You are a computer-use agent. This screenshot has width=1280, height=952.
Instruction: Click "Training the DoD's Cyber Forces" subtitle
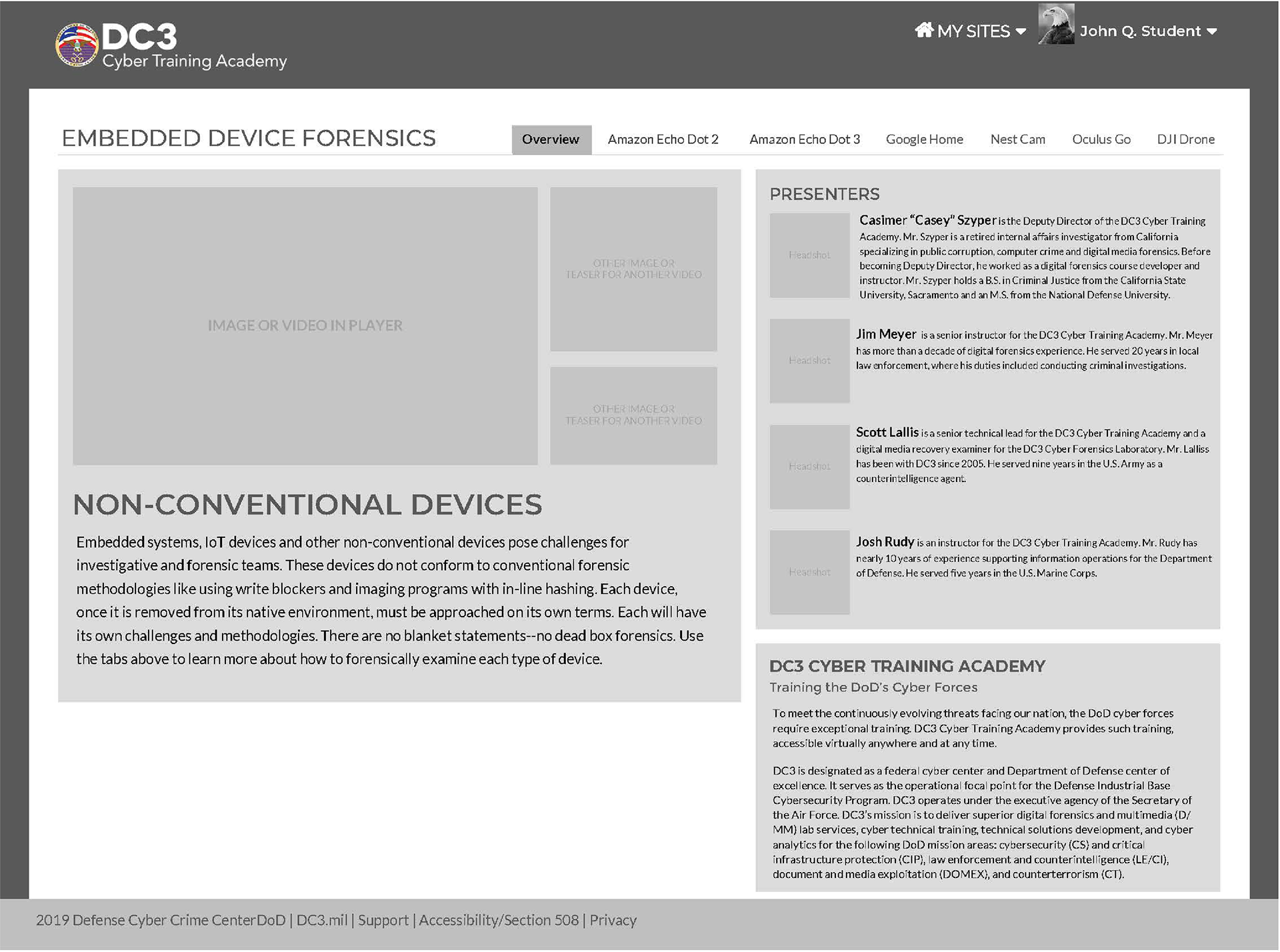(x=873, y=687)
